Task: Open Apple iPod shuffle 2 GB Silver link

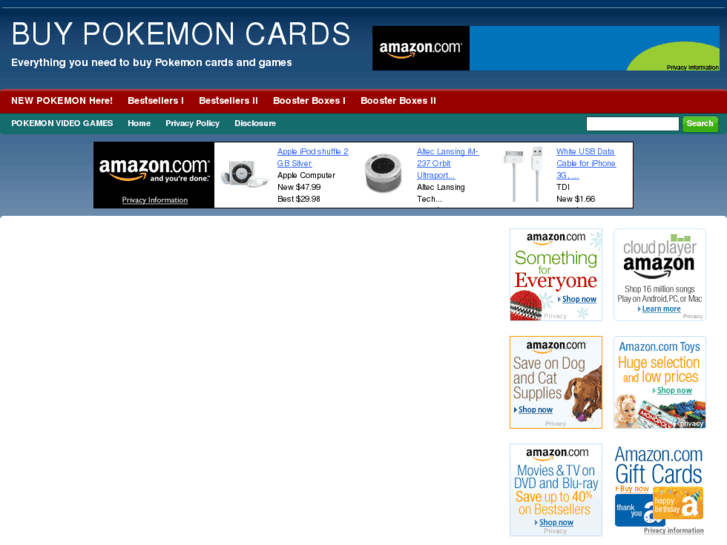Action: [312, 157]
